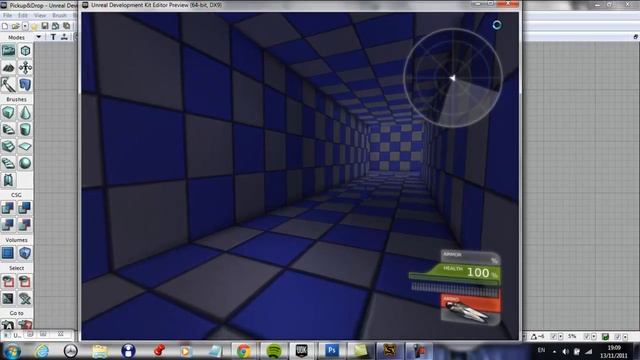
Task: Click Invert Selection icon
Action: click(x=8, y=298)
